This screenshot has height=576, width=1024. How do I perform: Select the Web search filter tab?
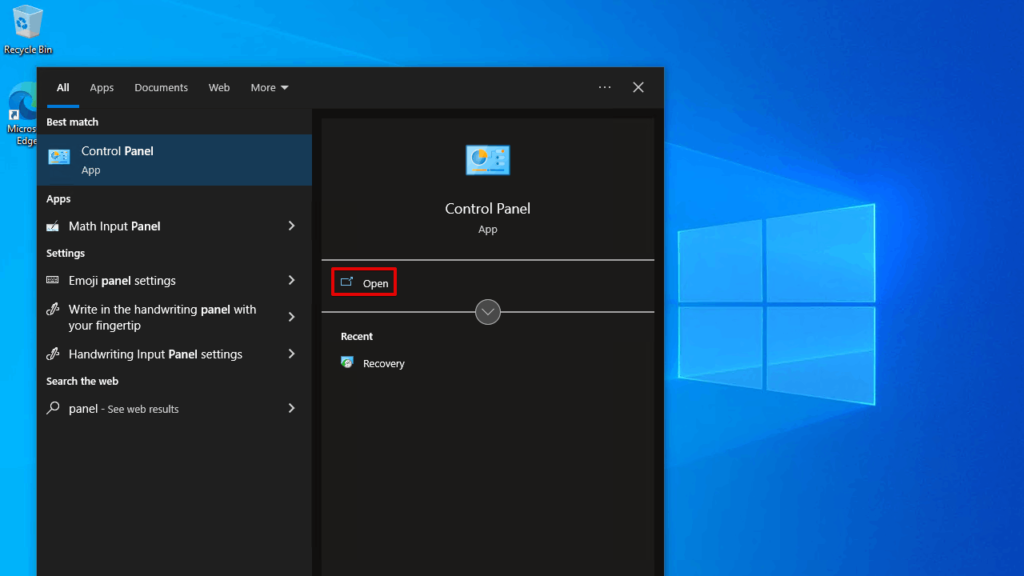click(x=219, y=87)
